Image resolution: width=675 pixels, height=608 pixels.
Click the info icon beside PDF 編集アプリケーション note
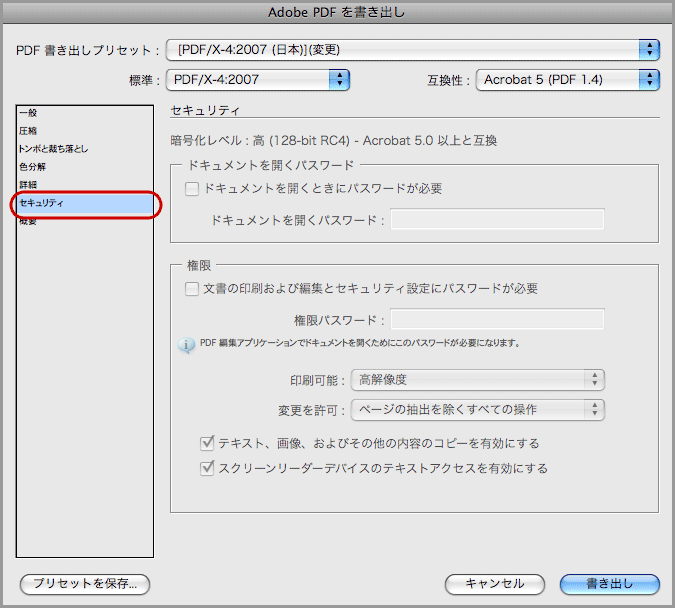(186, 345)
